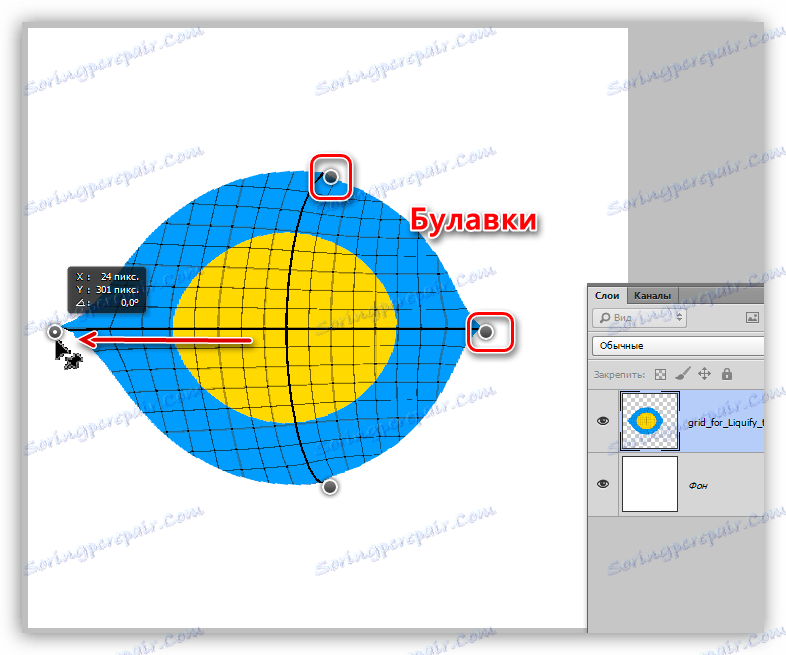The image size is (786, 655).
Task: Hide the grid_for_Liquify layer
Action: (x=603, y=421)
